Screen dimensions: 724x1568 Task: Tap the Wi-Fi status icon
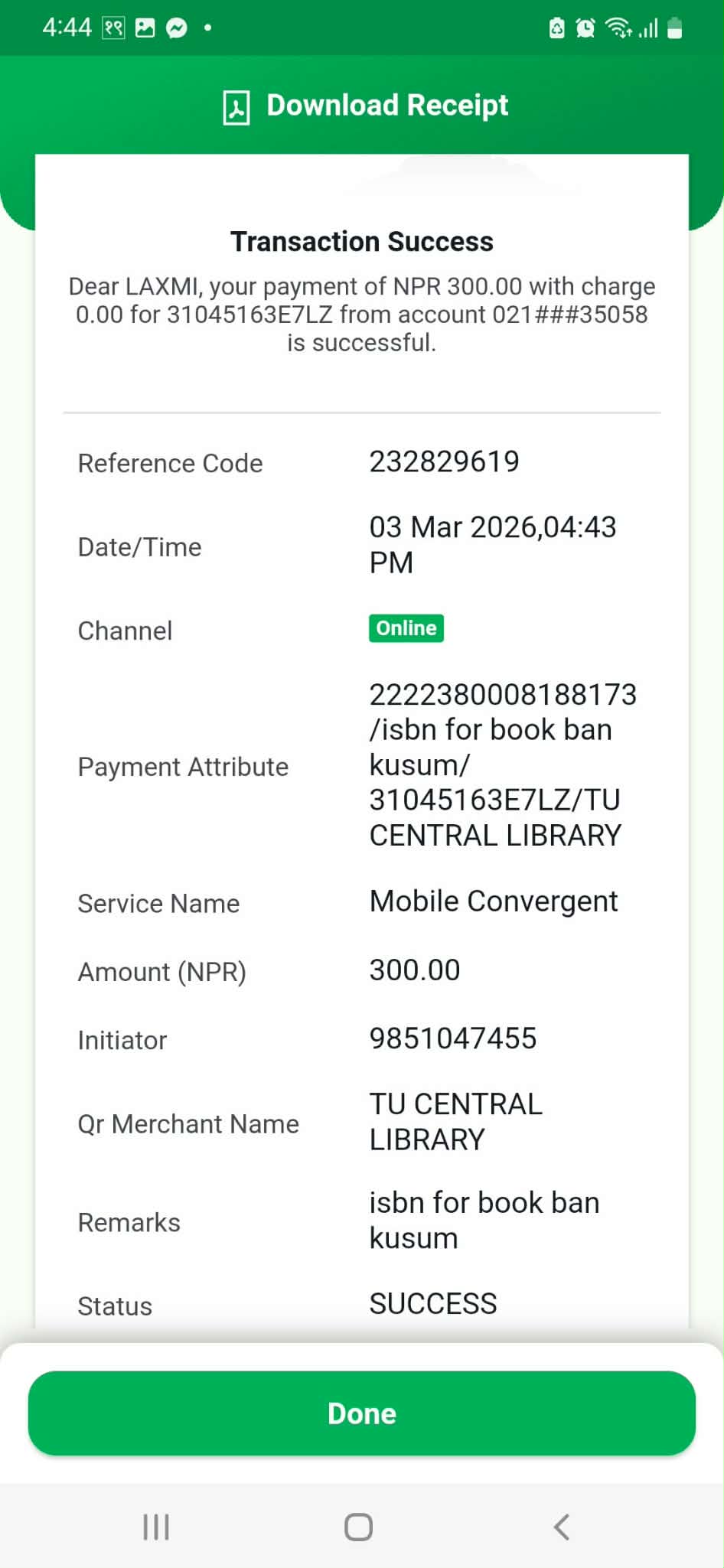coord(617,28)
